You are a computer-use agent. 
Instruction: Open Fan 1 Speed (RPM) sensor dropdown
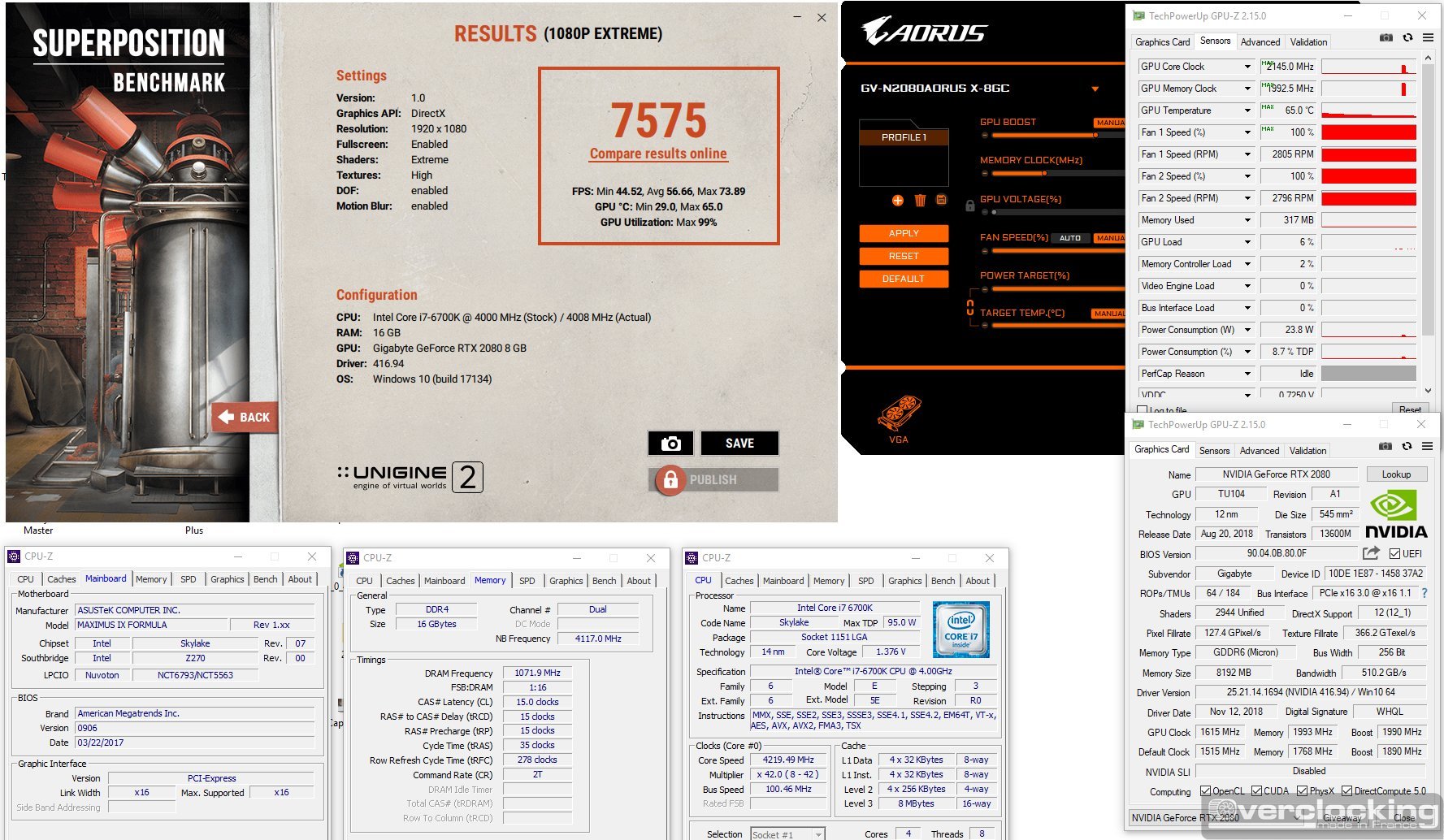point(1247,154)
